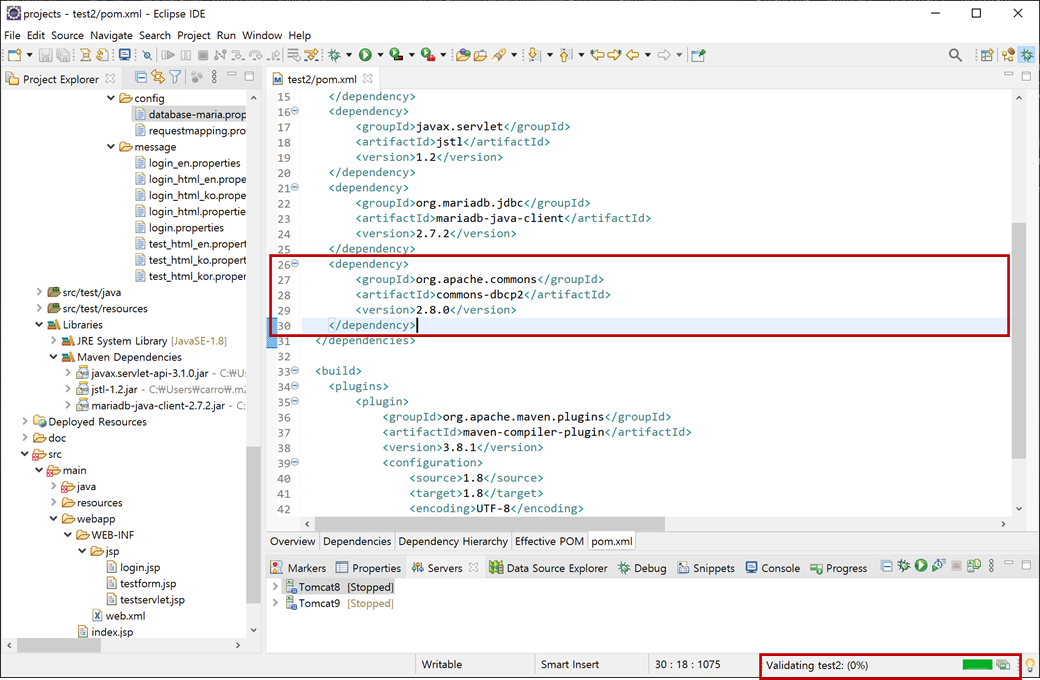Switch to Java EE perspective icon
The width and height of the screenshot is (1040, 680).
tap(1008, 56)
